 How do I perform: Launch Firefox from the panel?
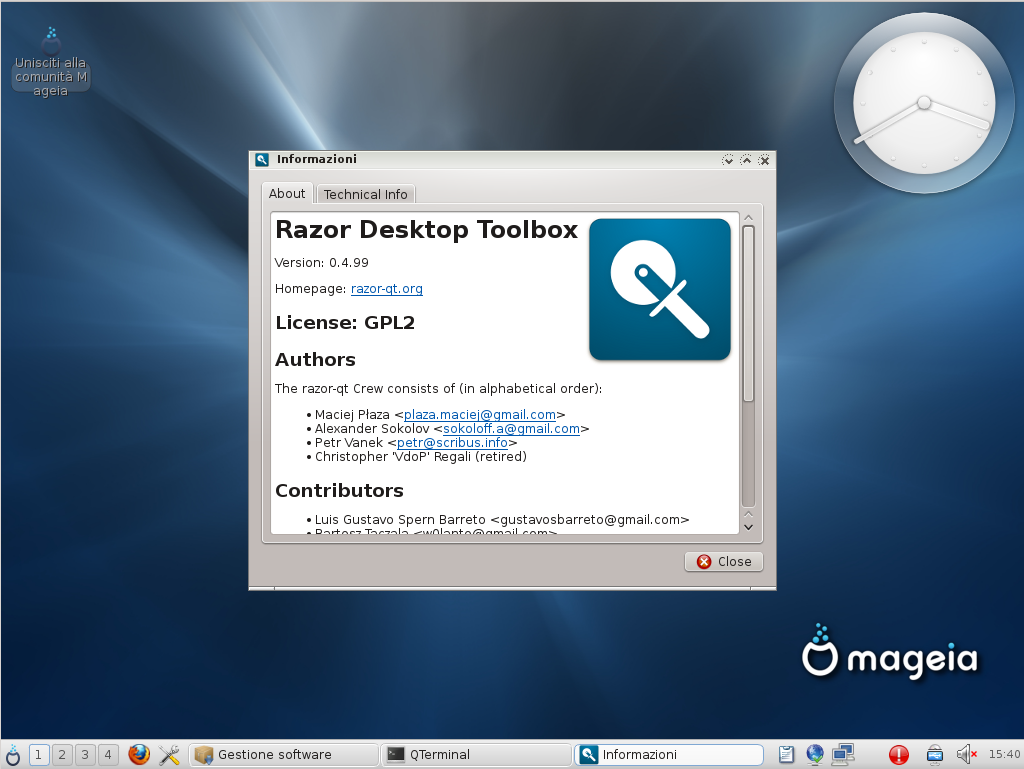pos(139,755)
